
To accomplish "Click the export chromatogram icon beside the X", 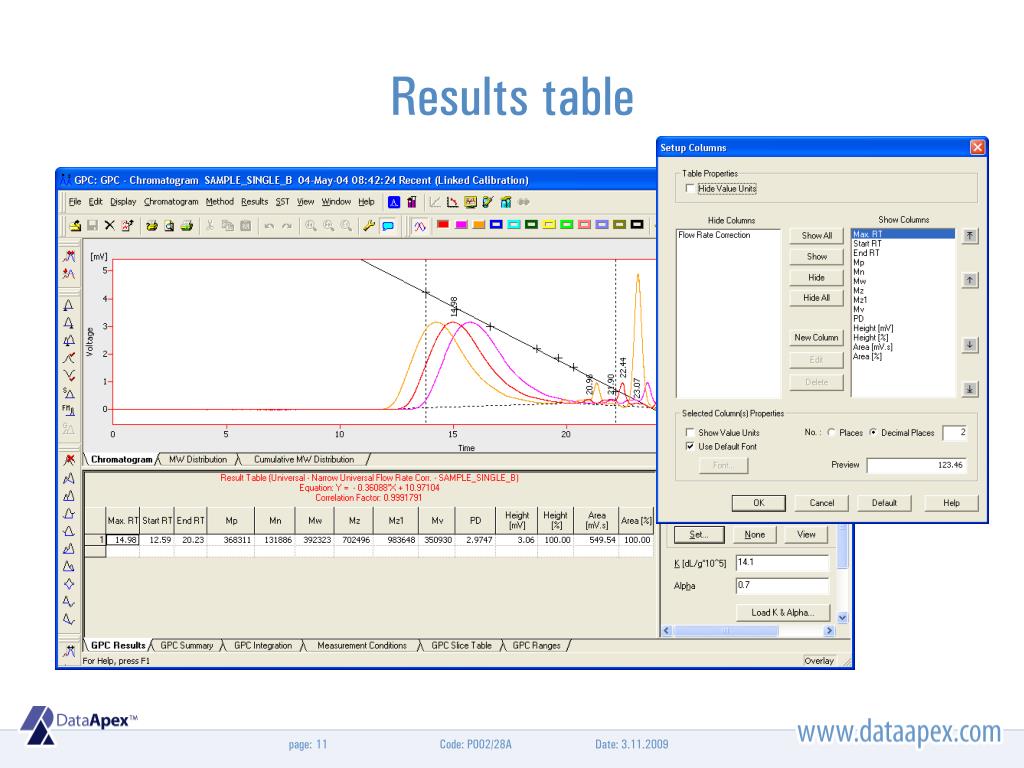I will [x=127, y=225].
